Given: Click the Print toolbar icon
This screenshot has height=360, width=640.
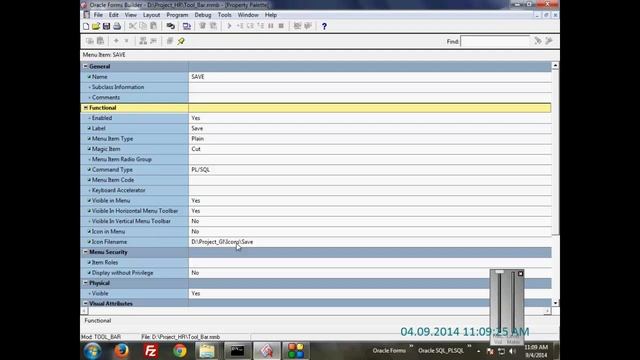Looking at the screenshot, I should click(x=117, y=26).
